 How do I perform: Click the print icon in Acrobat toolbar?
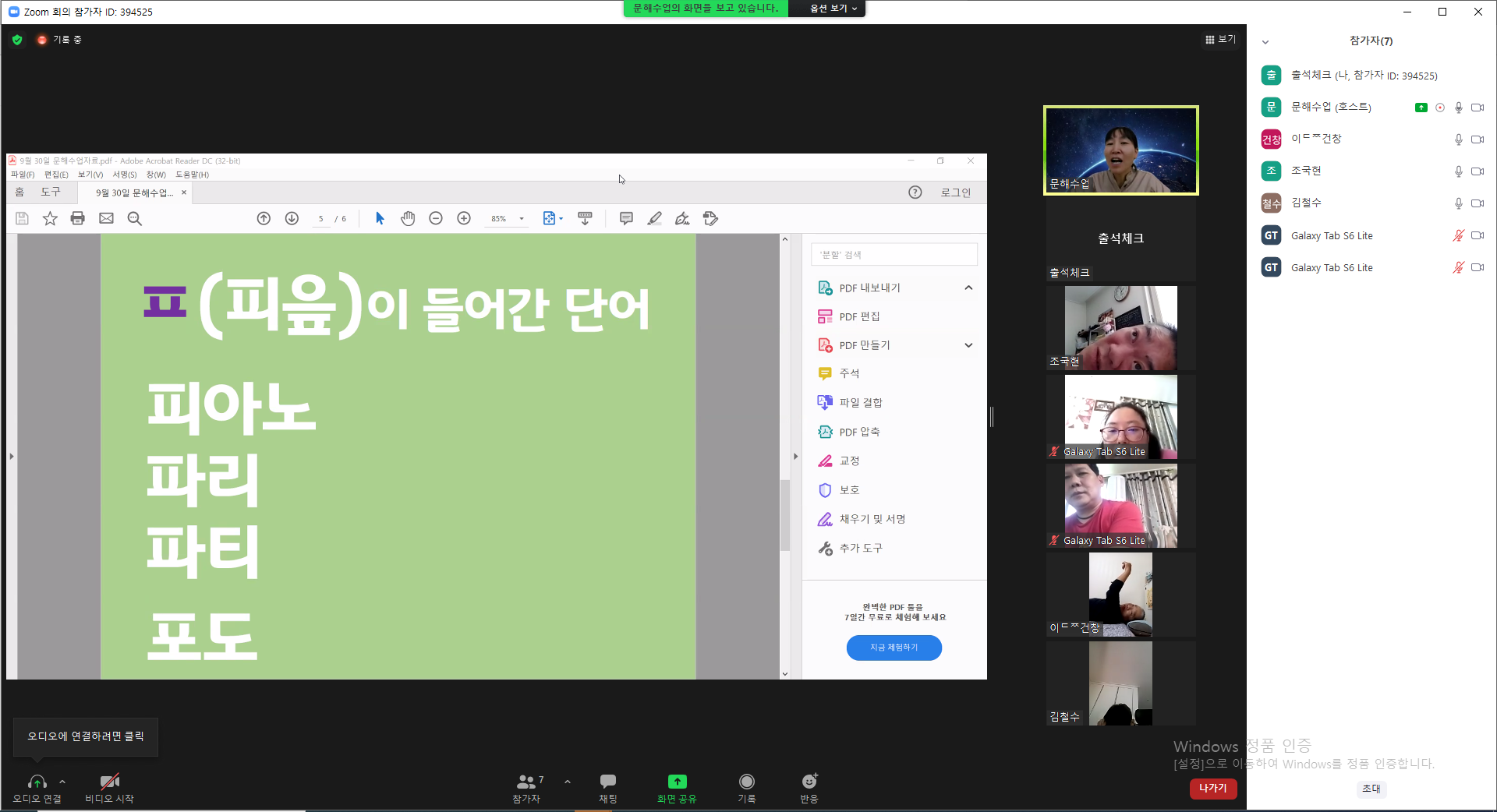click(77, 218)
